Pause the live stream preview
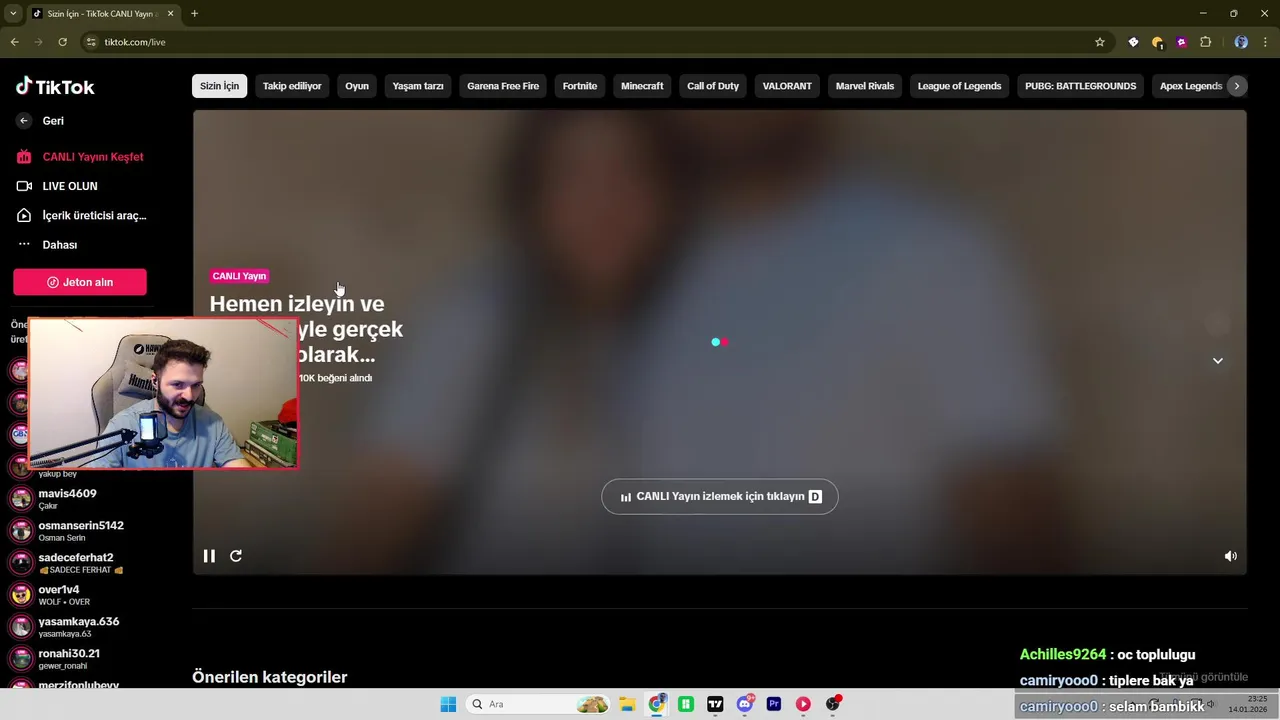1280x720 pixels. pos(209,556)
